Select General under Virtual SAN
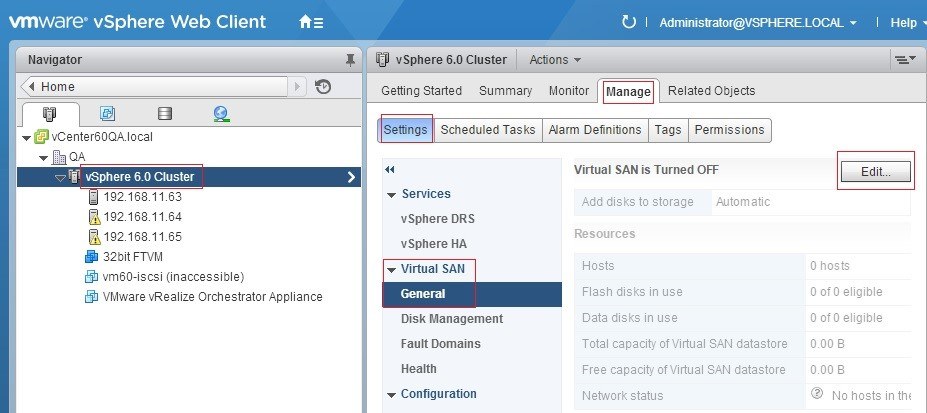Image resolution: width=927 pixels, height=413 pixels. 472,294
